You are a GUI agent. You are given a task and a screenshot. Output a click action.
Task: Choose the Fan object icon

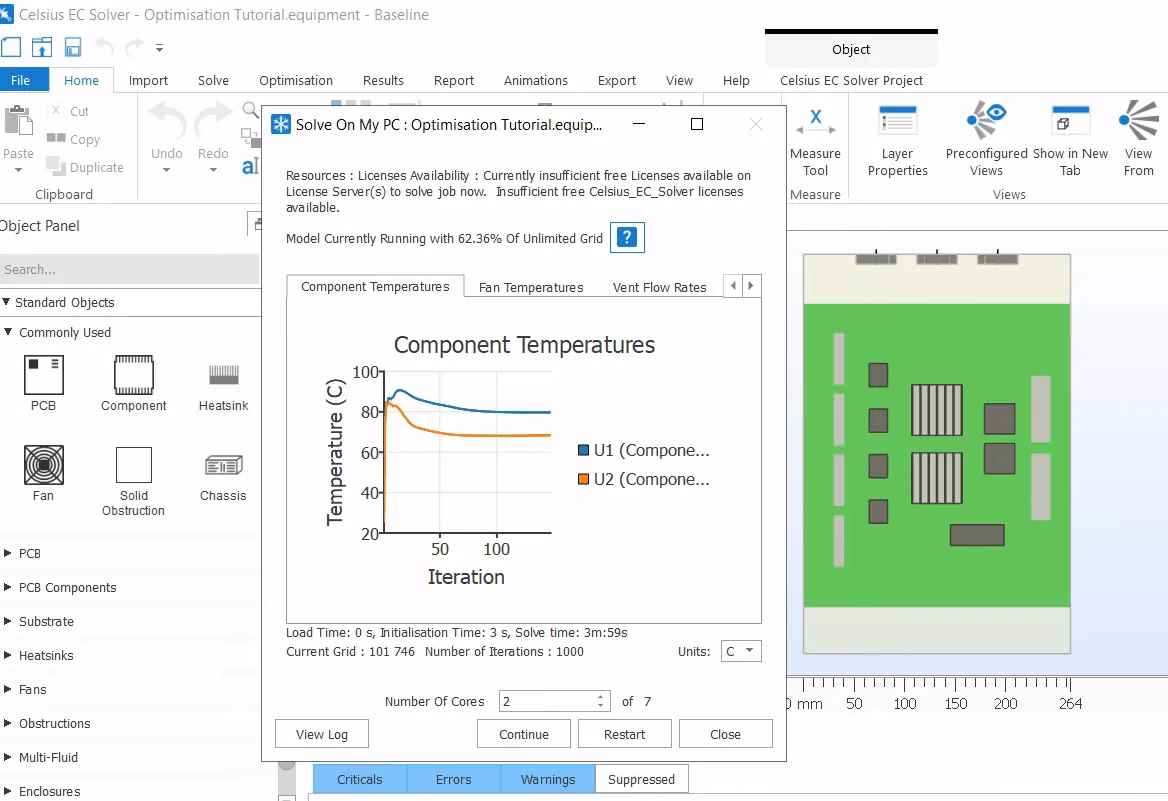(43, 465)
